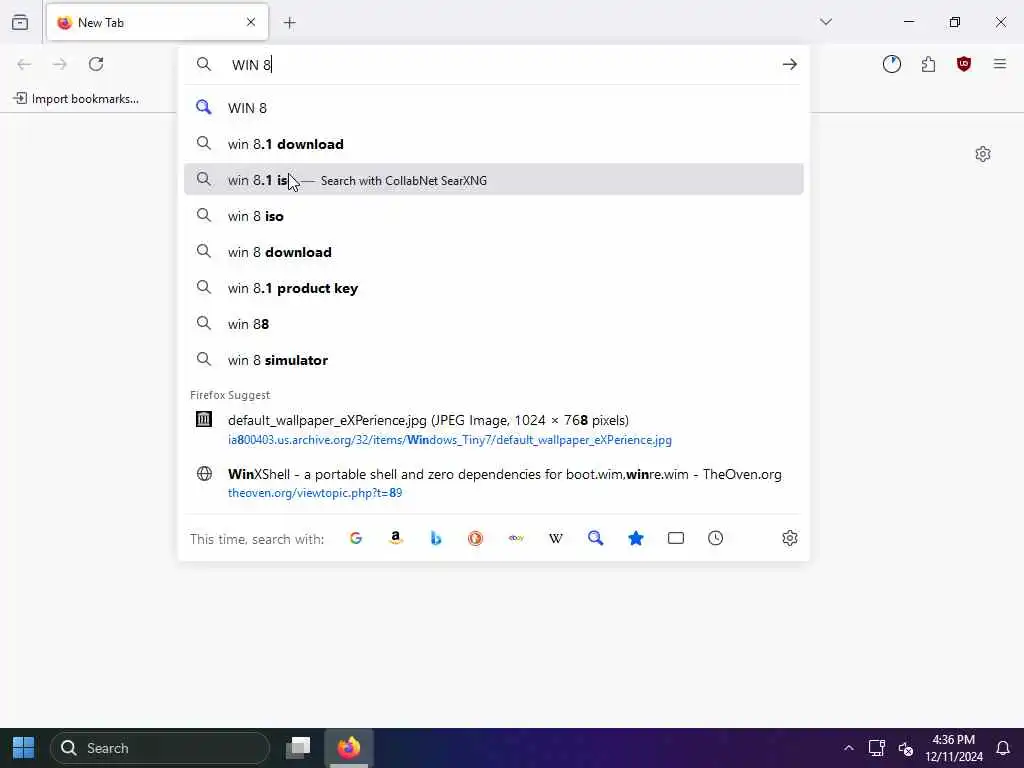The width and height of the screenshot is (1024, 768).
Task: Restore down the Firefox window
Action: coord(955,22)
